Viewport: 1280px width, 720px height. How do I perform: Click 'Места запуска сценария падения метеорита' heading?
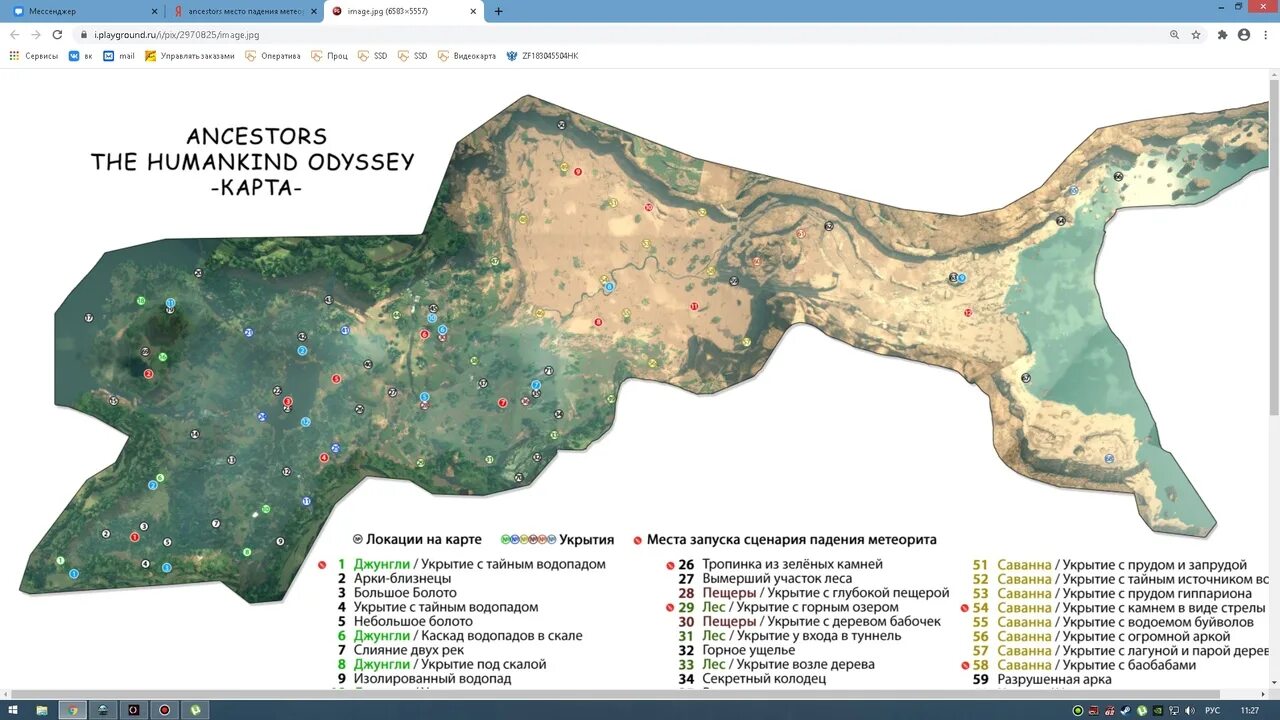tap(792, 539)
